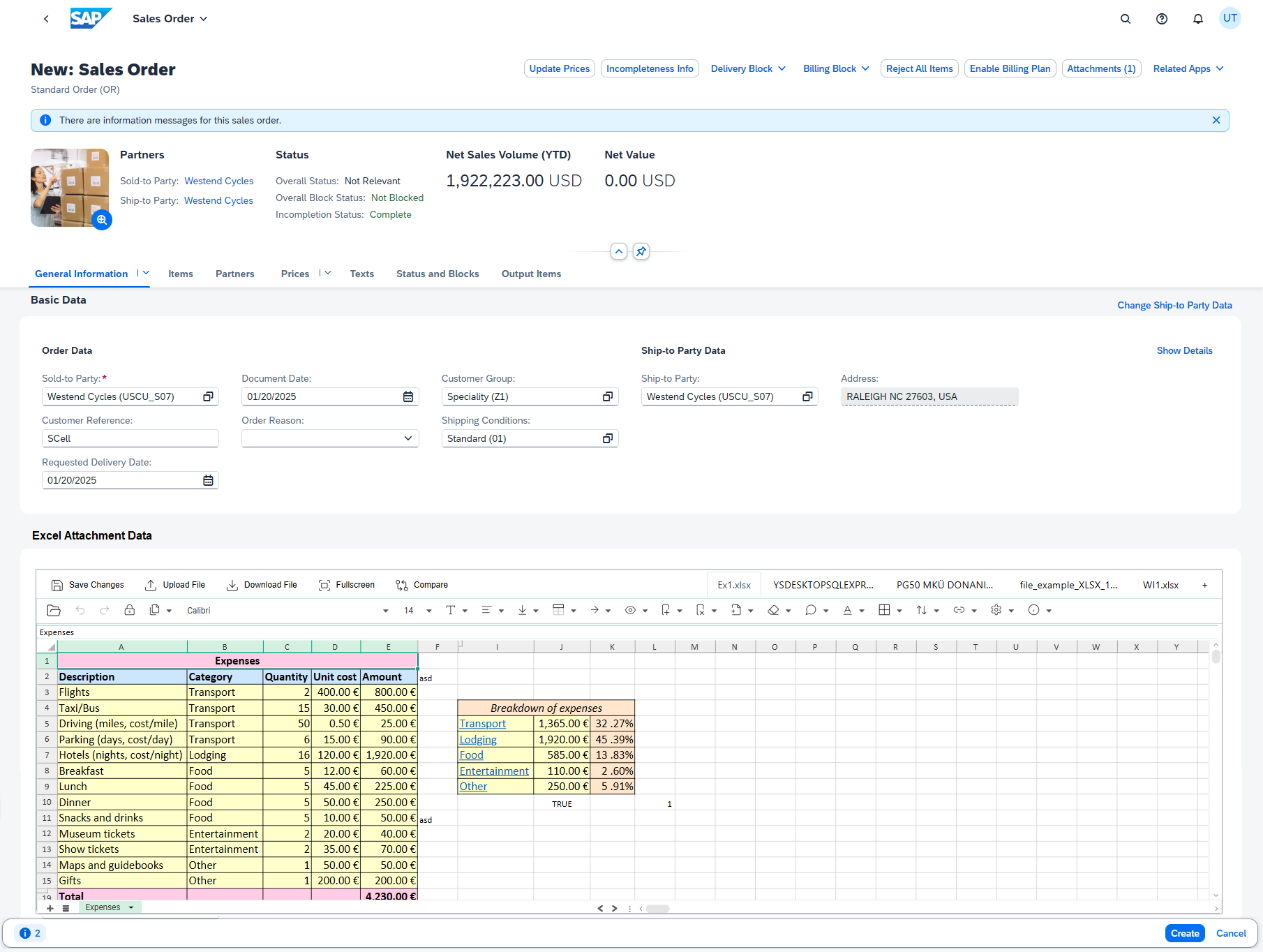Open the Delivery Block dropdown
This screenshot has height=952, width=1263.
pos(748,68)
